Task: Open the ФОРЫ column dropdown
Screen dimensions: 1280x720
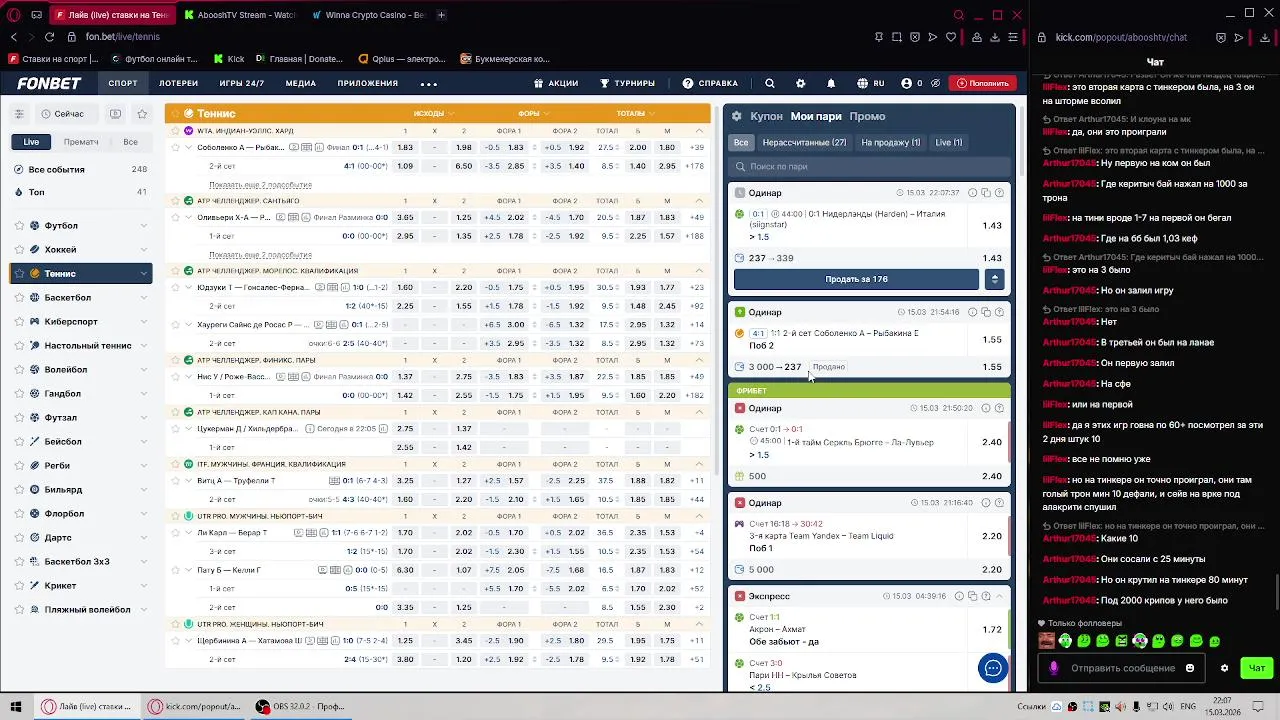Action: 533,113
